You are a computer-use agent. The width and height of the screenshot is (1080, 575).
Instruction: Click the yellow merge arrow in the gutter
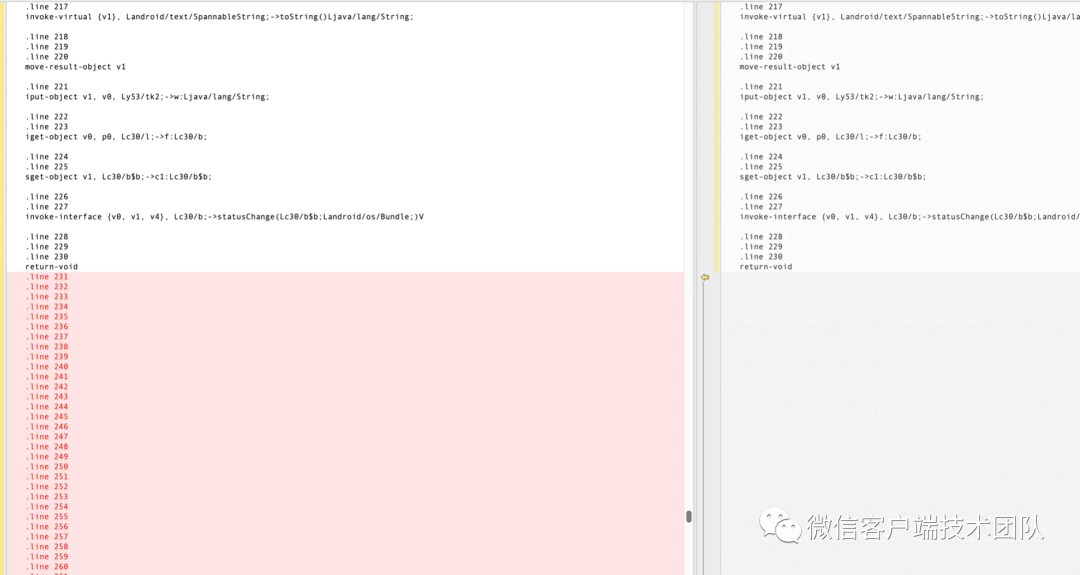[x=704, y=277]
